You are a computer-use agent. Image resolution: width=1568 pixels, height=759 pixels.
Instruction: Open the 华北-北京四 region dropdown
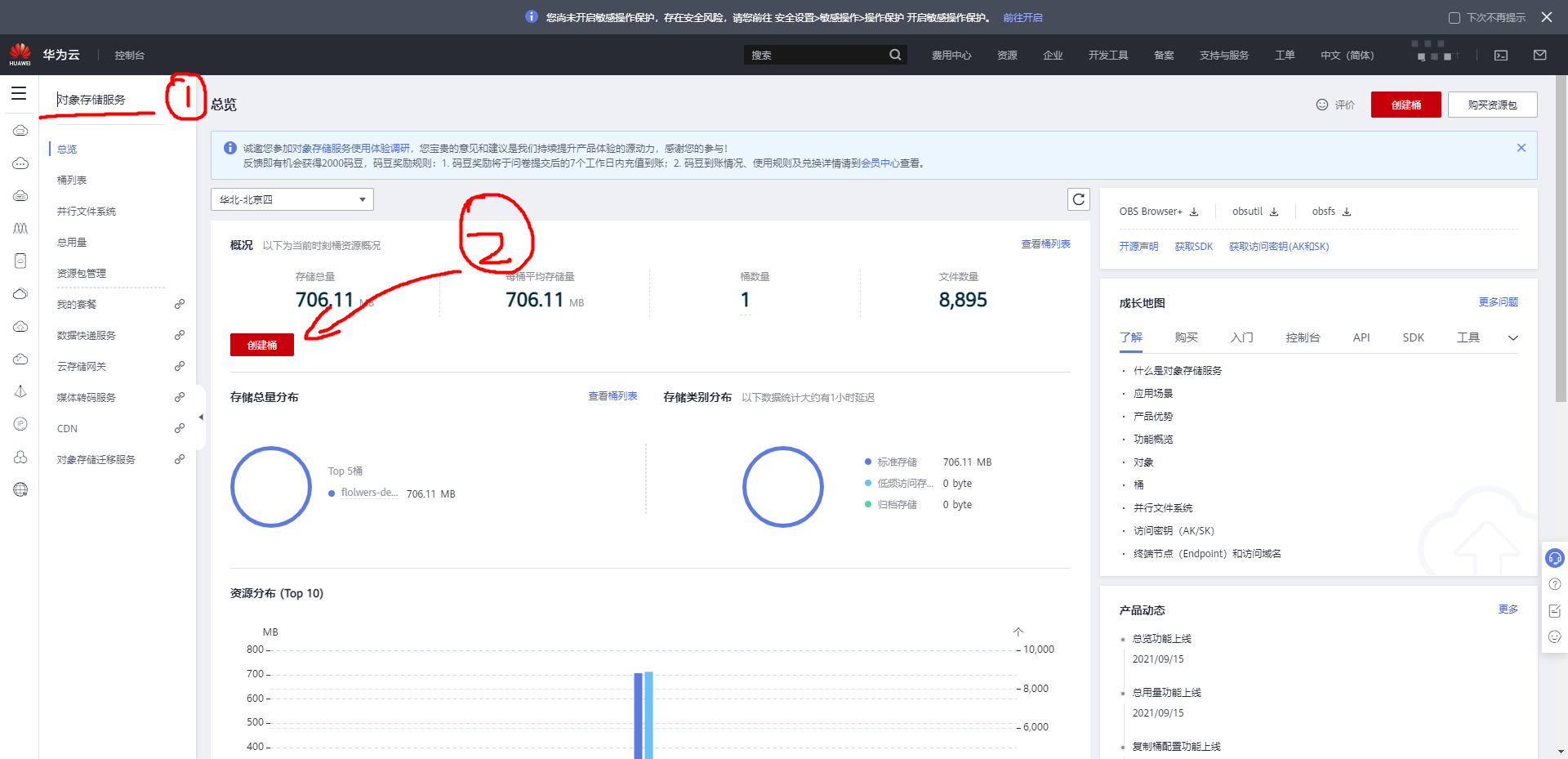[x=292, y=199]
